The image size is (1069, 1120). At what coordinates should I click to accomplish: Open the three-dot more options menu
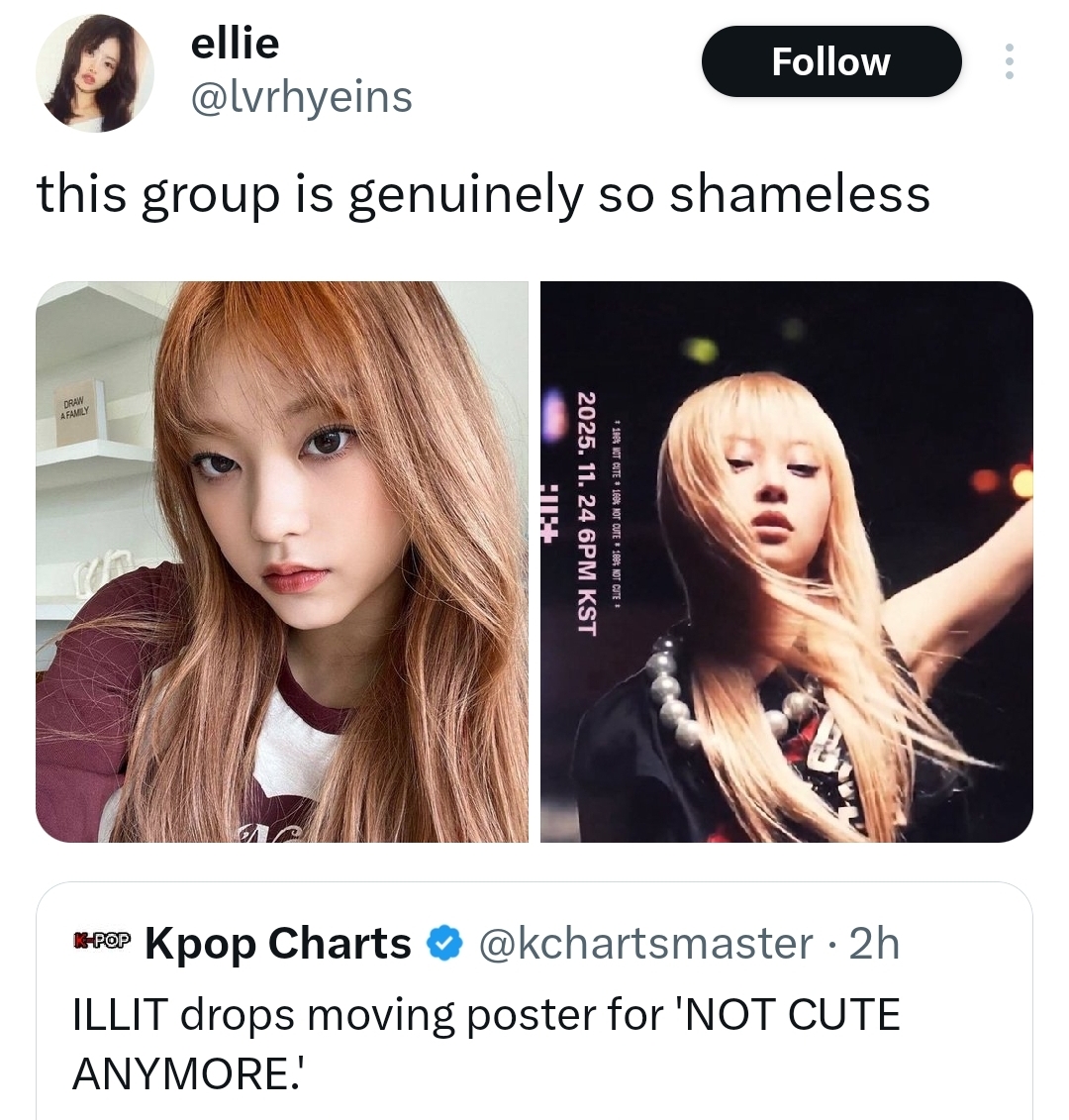point(1009,61)
